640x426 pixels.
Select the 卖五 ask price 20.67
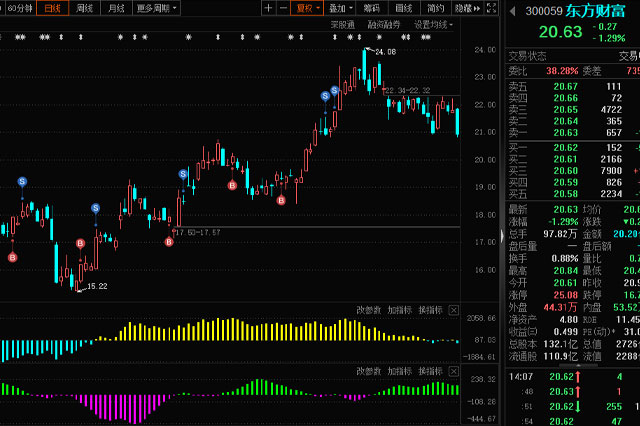(566, 87)
